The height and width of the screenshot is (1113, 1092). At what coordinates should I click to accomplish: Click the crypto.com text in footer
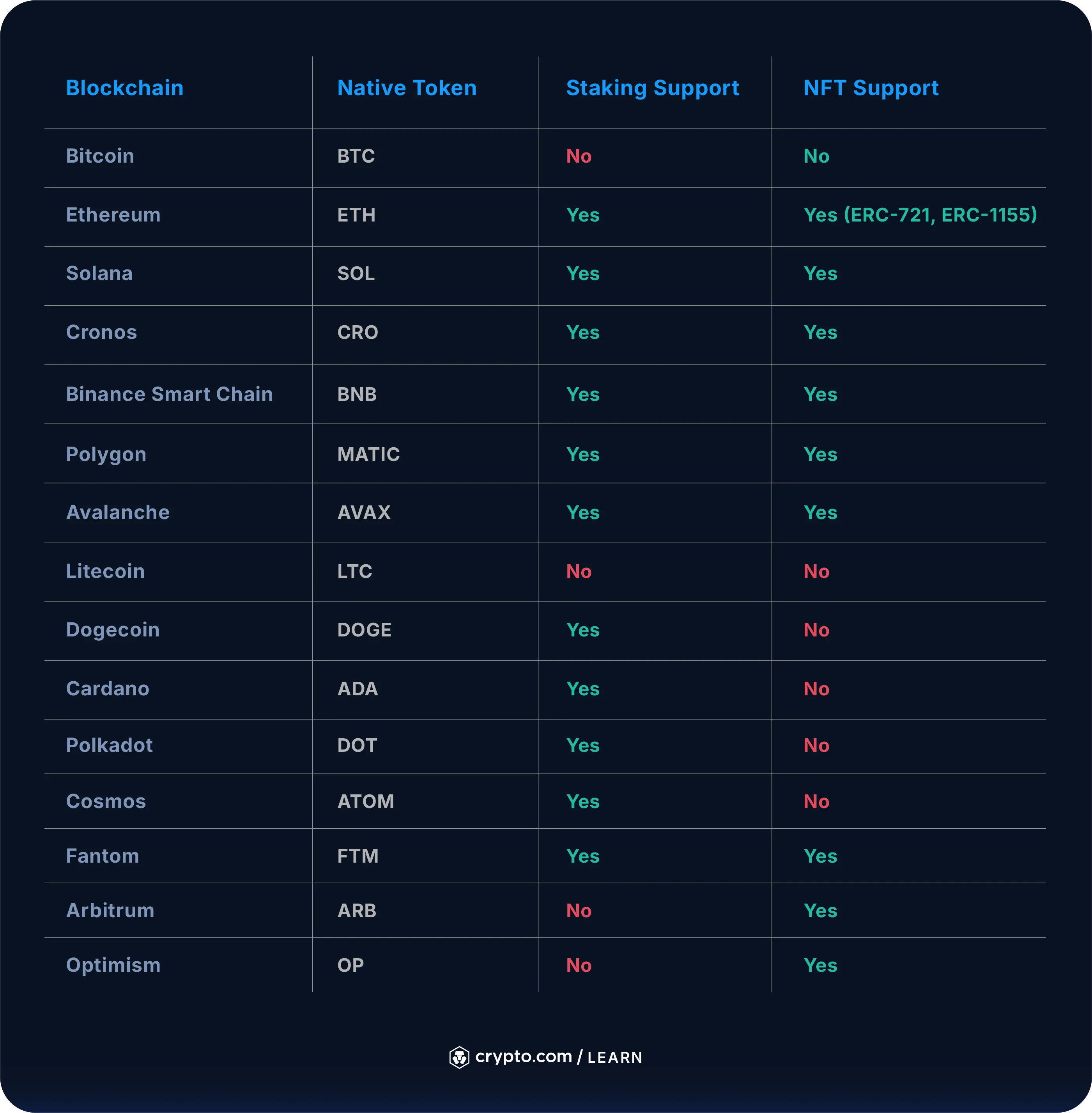point(524,1057)
